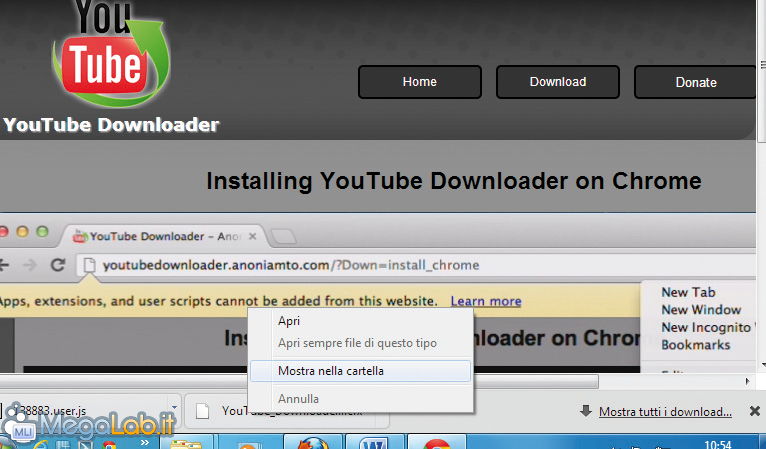766x449 pixels.
Task: Open the folder explorer taskbar icon
Action: tap(186, 441)
